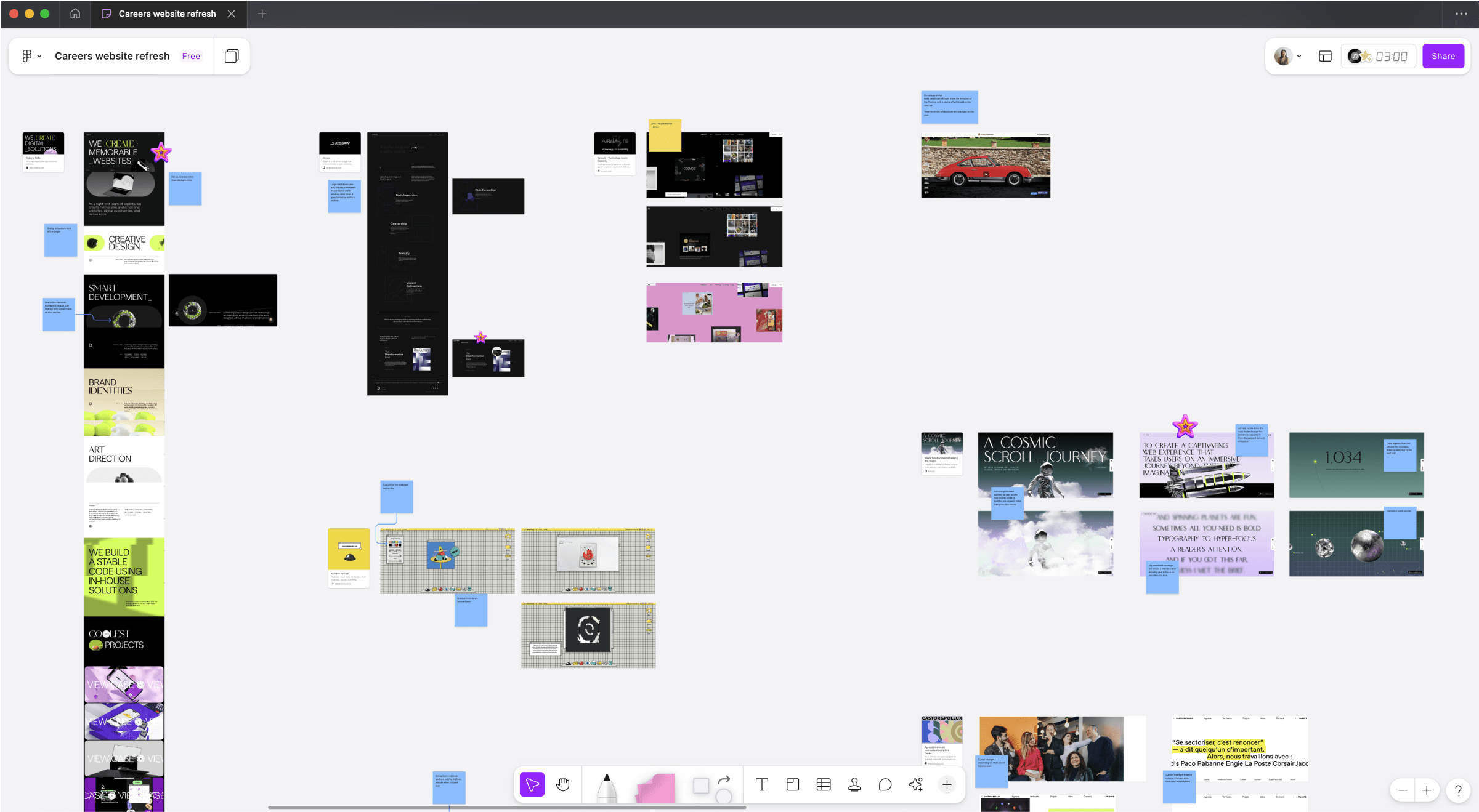Expand the avatar account chevron
The image size is (1479, 812).
point(1299,55)
